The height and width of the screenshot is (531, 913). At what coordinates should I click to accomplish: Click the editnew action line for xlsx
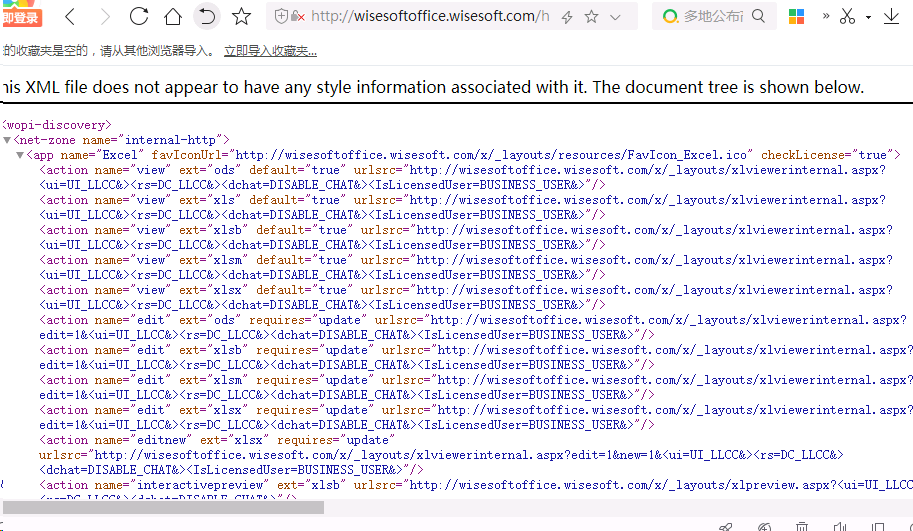click(217, 440)
